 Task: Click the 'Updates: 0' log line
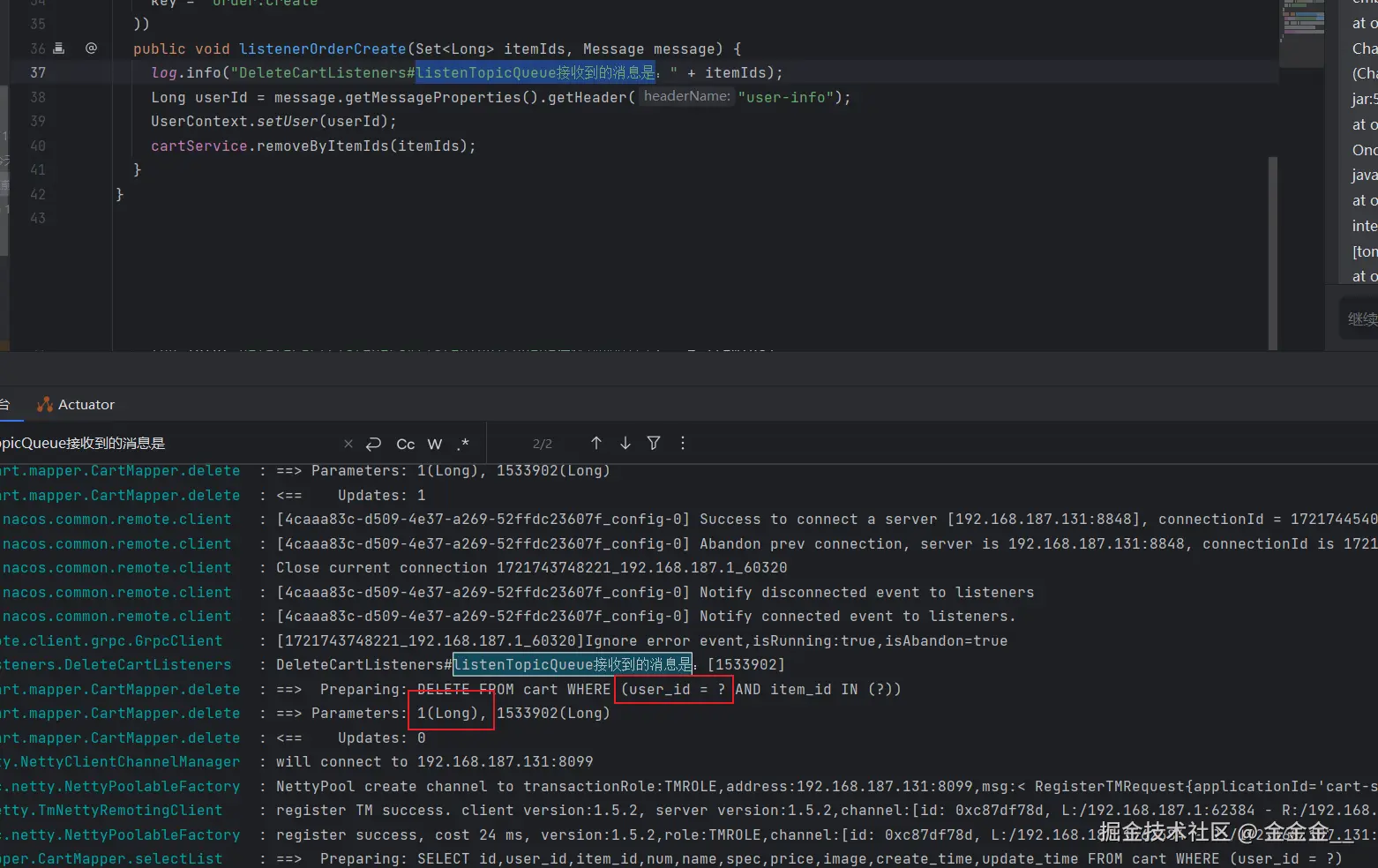(382, 737)
